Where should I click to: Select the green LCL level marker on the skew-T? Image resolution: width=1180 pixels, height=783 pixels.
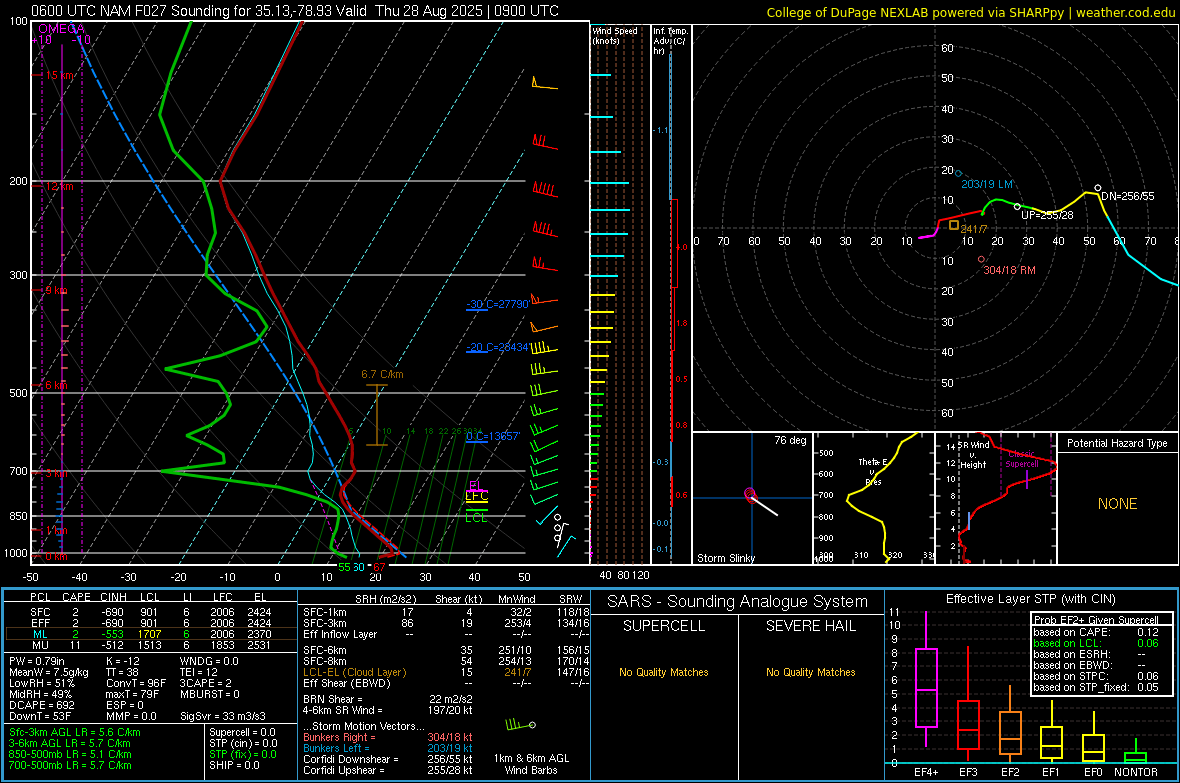pos(476,516)
